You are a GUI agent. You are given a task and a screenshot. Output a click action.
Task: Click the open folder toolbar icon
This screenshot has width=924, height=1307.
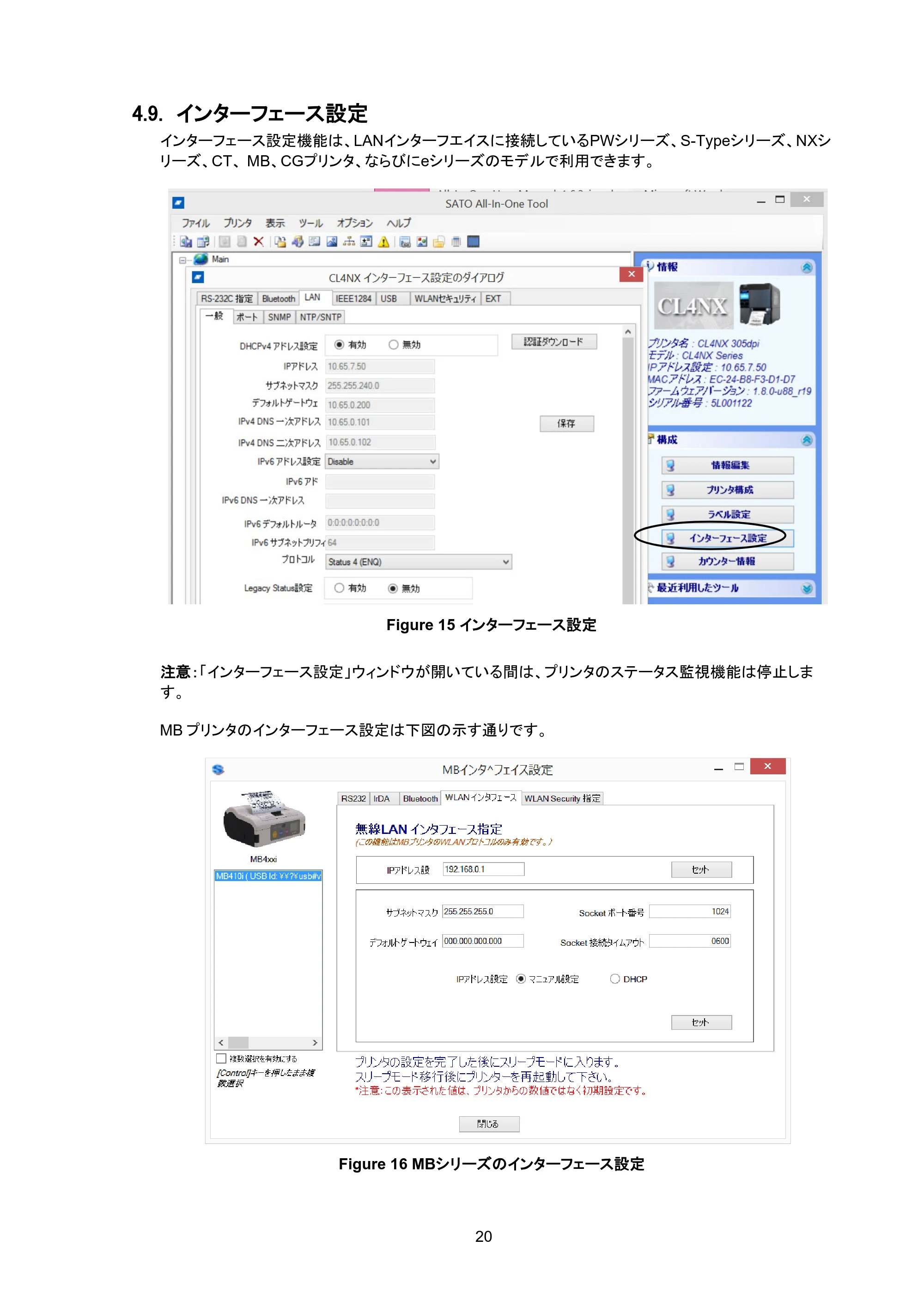tap(438, 242)
